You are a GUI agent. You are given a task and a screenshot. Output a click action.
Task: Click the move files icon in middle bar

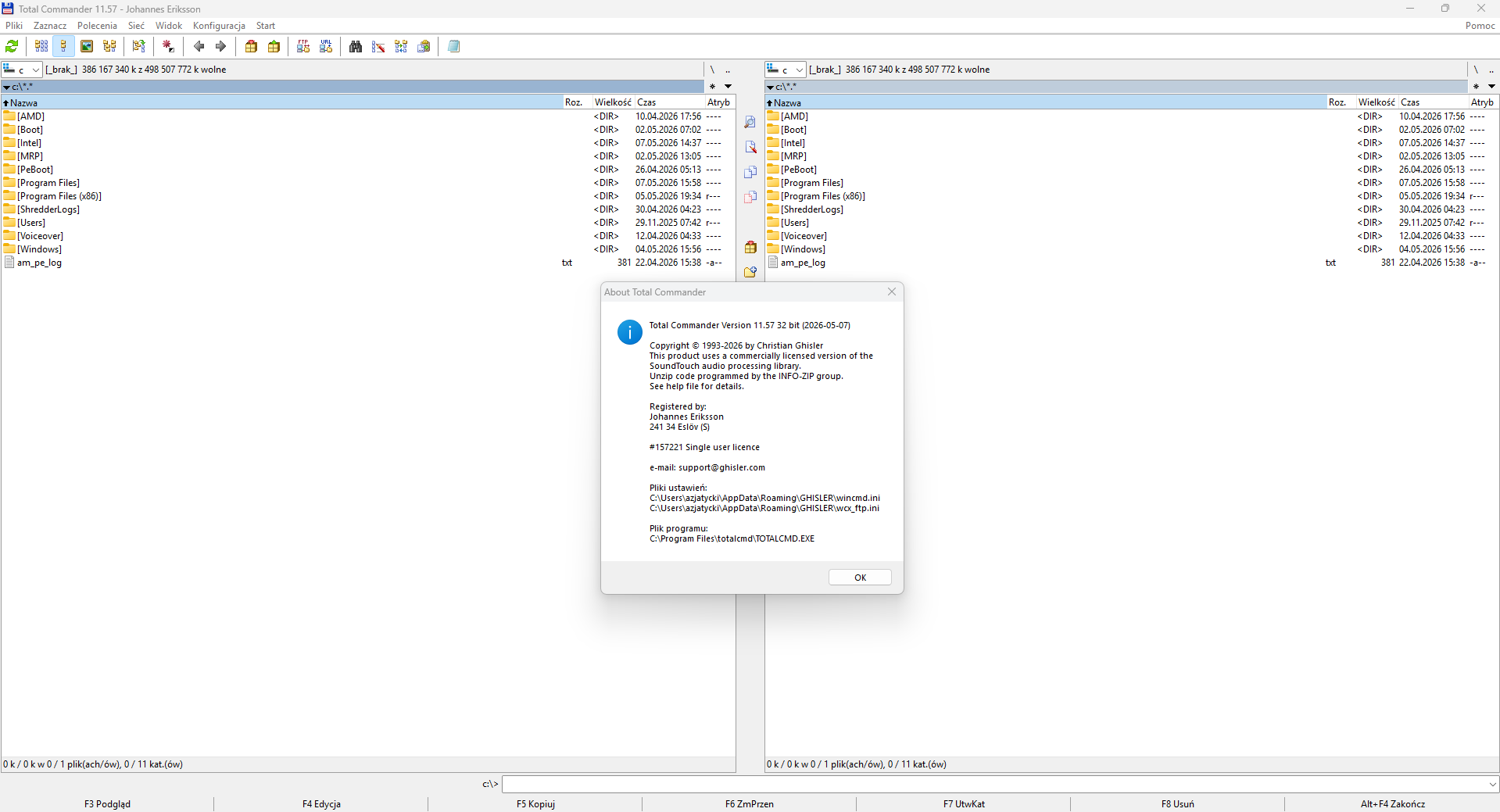(750, 197)
